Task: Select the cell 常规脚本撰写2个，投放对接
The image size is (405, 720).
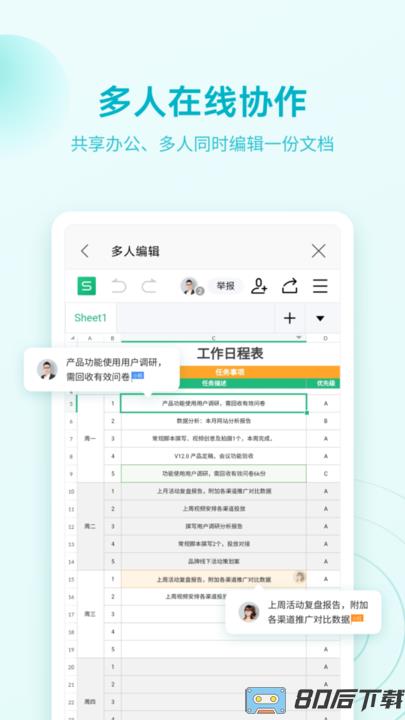Action: 214,544
